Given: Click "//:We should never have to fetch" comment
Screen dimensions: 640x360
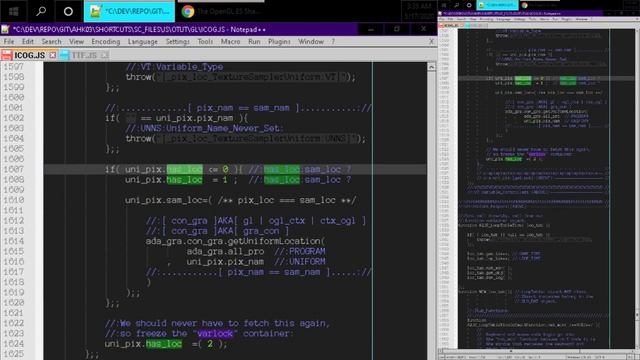Looking at the screenshot, I should (x=187, y=323).
